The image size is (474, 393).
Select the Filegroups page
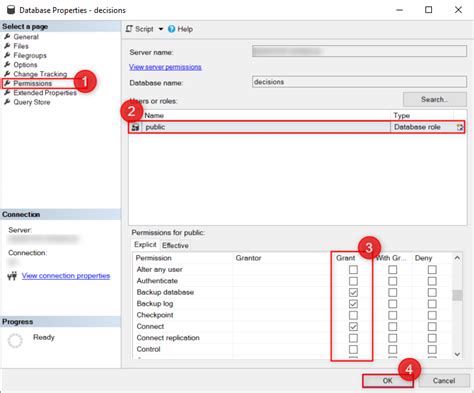[x=30, y=55]
